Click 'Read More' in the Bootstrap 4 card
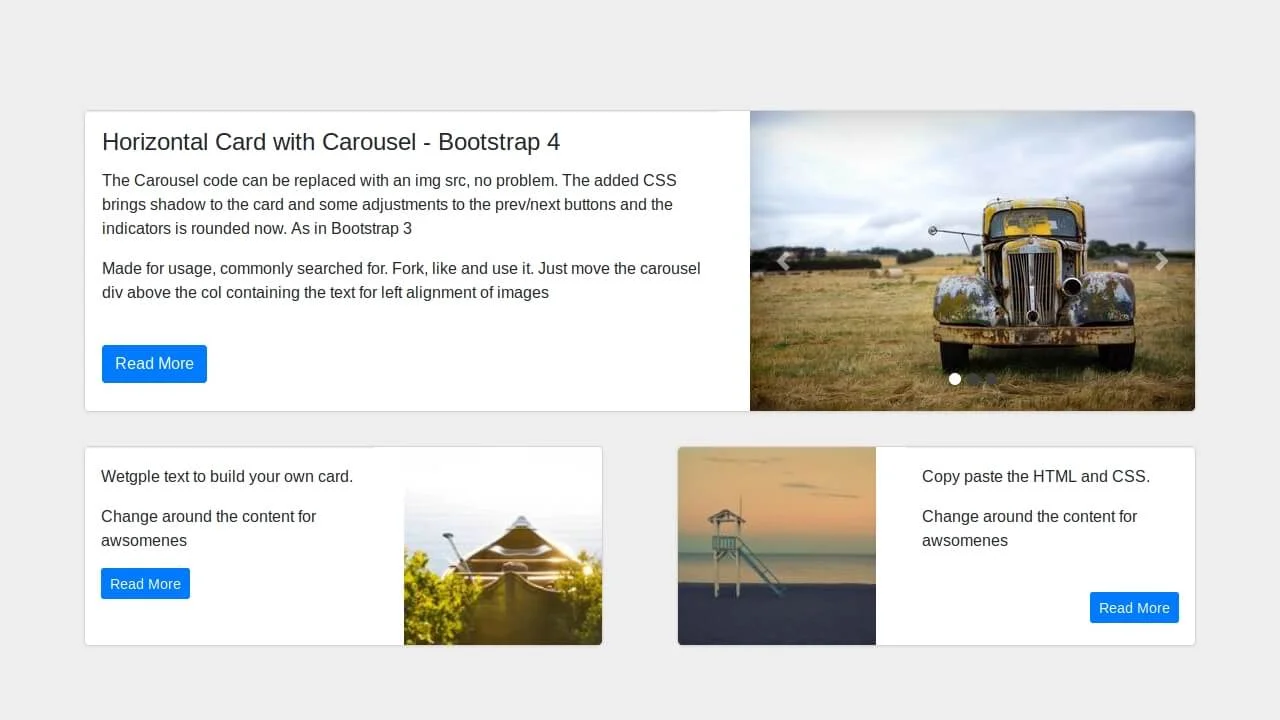This screenshot has height=720, width=1280. point(154,363)
